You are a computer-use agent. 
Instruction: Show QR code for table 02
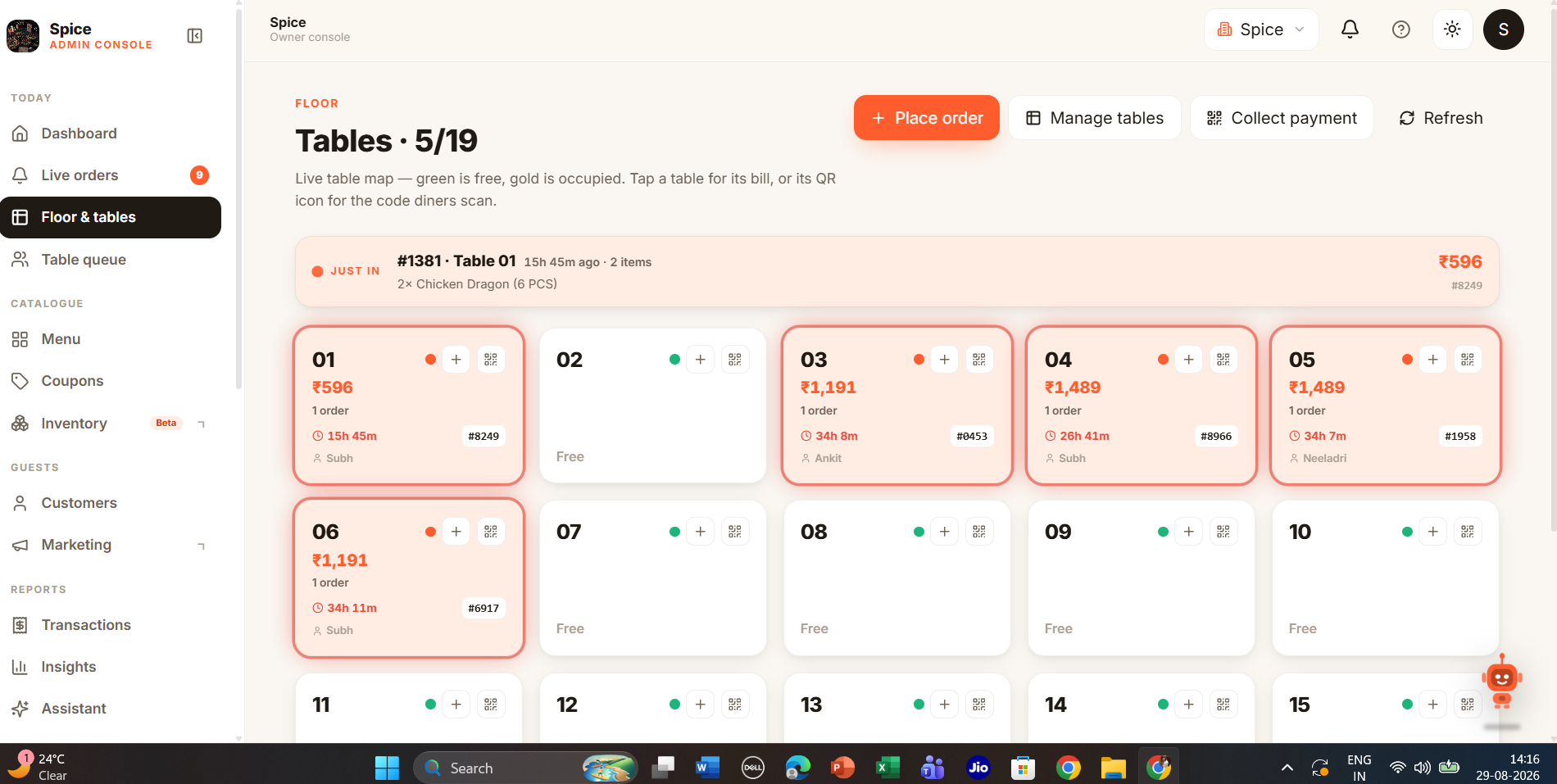point(735,360)
